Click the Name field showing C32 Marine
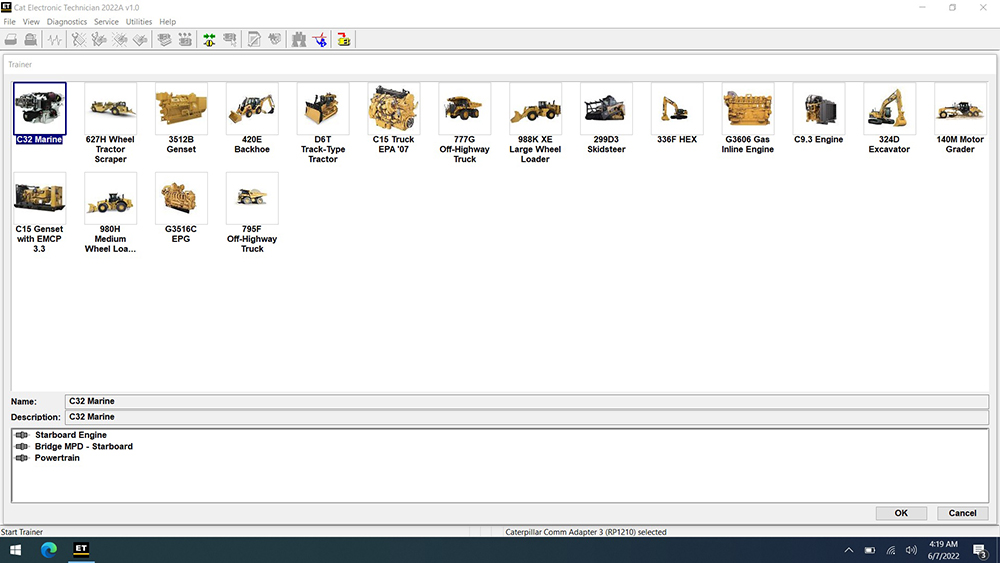The height and width of the screenshot is (563, 1000). (x=527, y=402)
